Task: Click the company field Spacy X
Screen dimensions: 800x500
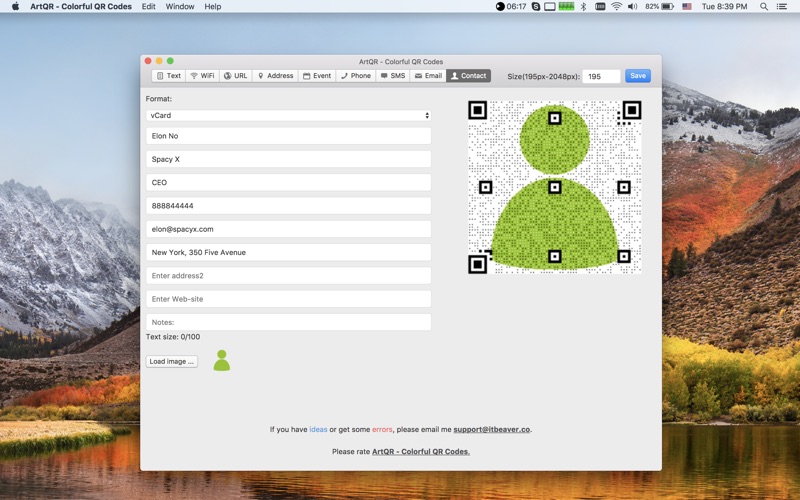Action: [288, 159]
